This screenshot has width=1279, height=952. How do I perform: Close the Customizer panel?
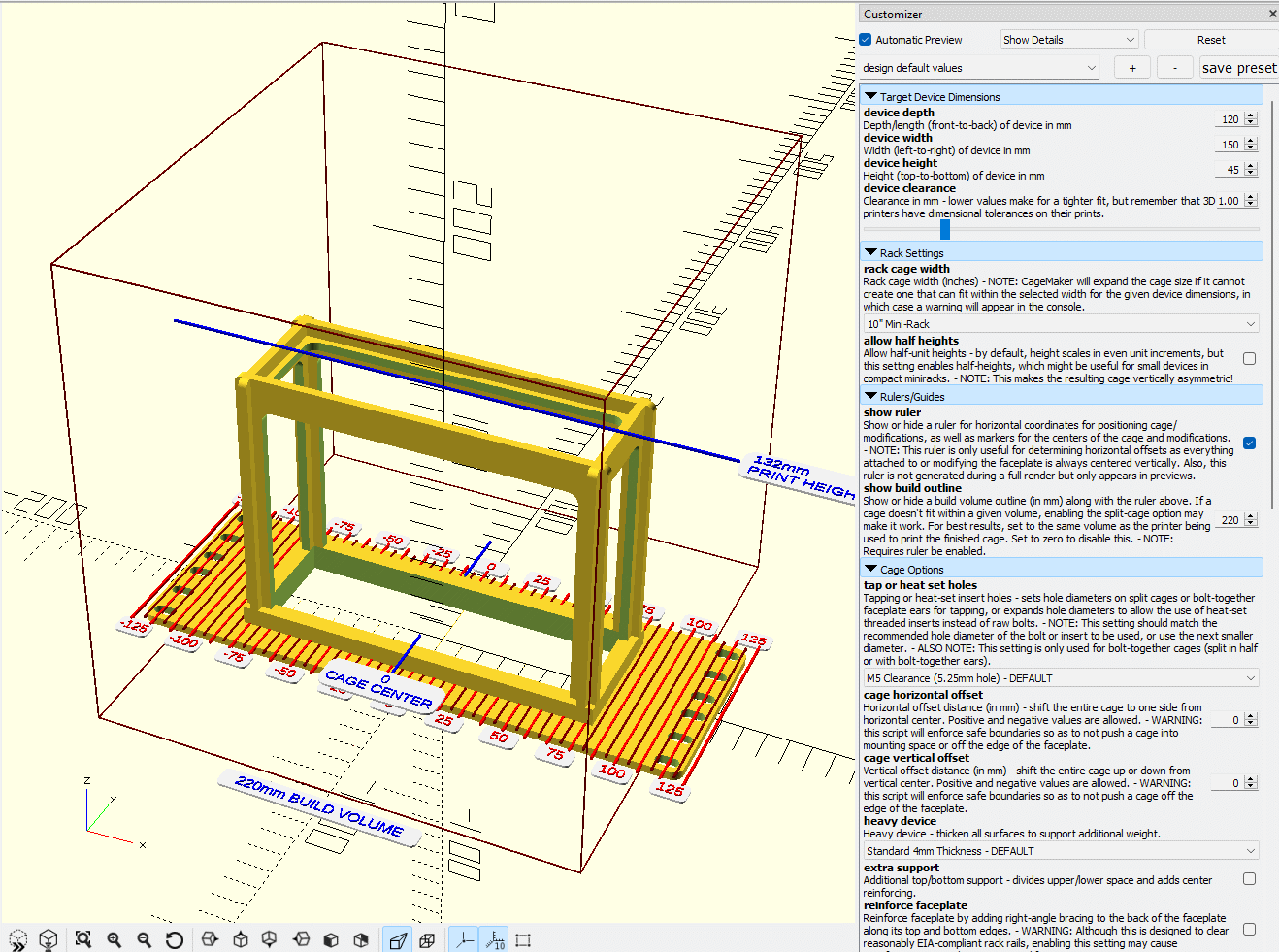[x=1272, y=14]
